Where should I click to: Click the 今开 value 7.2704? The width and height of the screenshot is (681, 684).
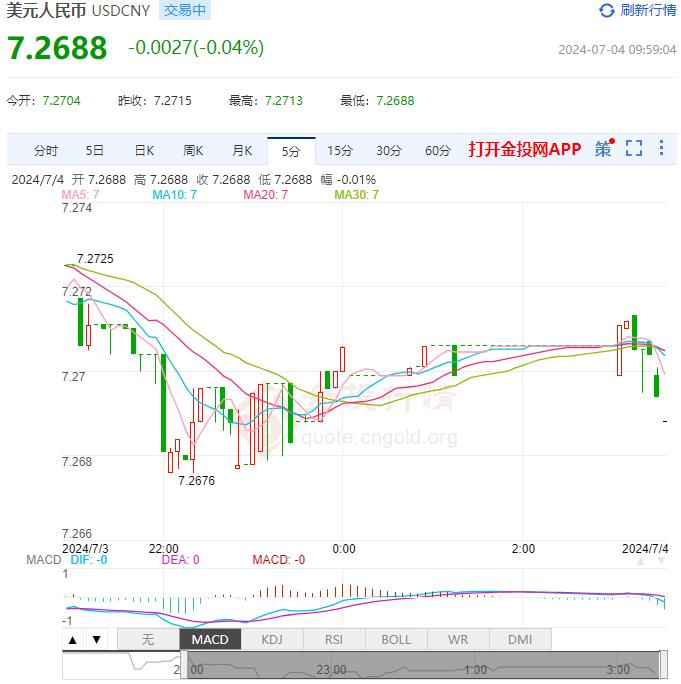(62, 101)
